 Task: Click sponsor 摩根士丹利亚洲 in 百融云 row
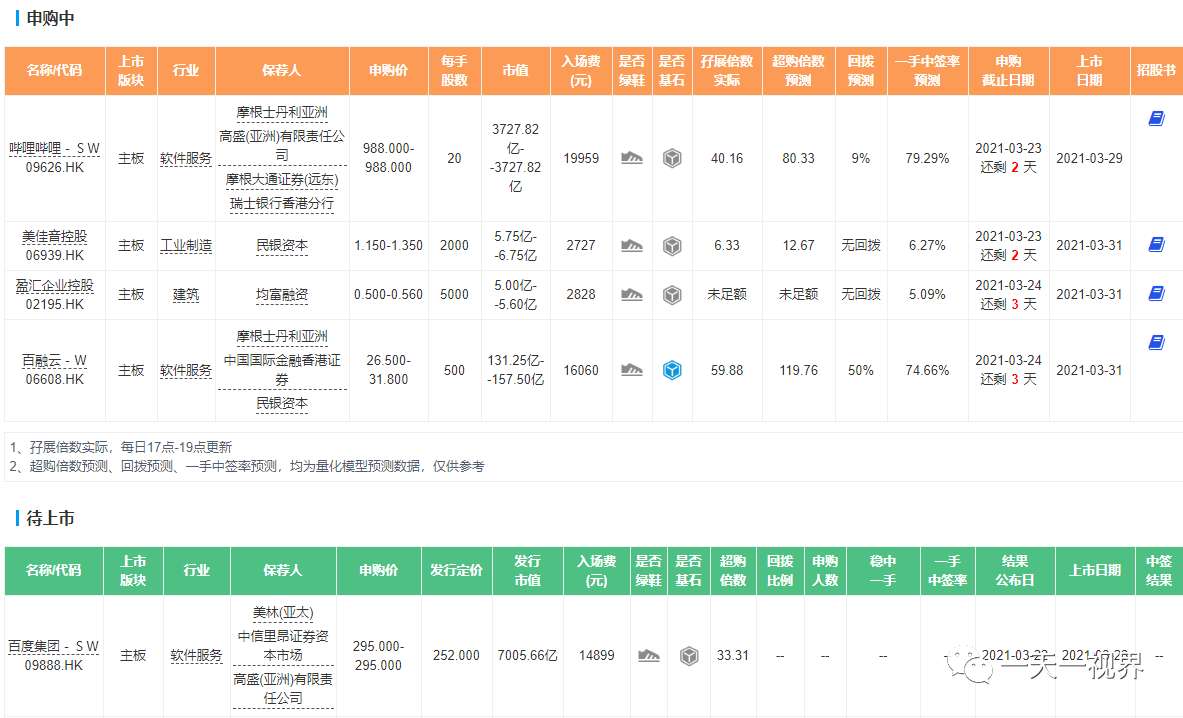tap(282, 336)
